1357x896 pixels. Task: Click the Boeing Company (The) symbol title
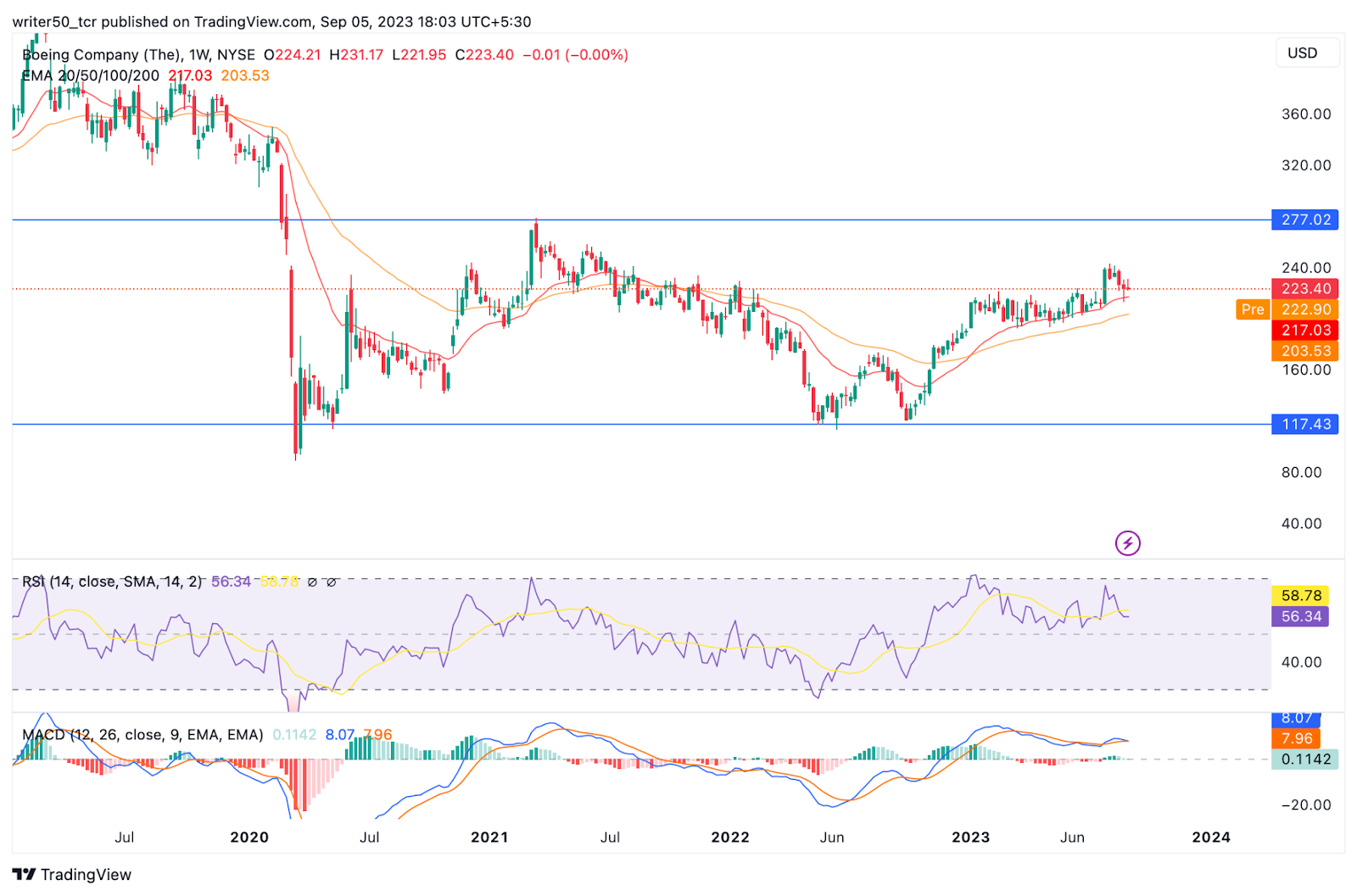pyautogui.click(x=102, y=54)
